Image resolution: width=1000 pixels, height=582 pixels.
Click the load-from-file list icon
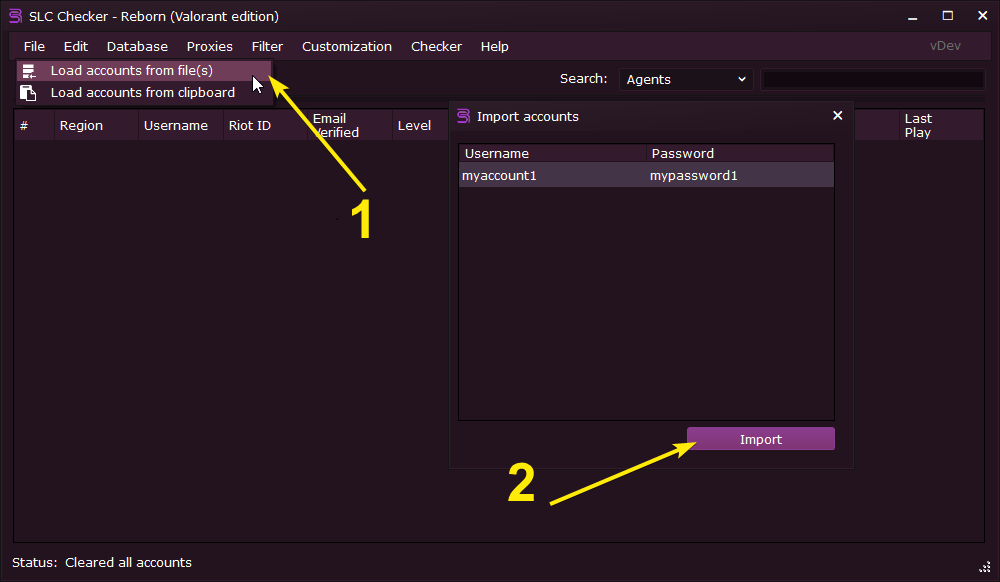[x=29, y=71]
